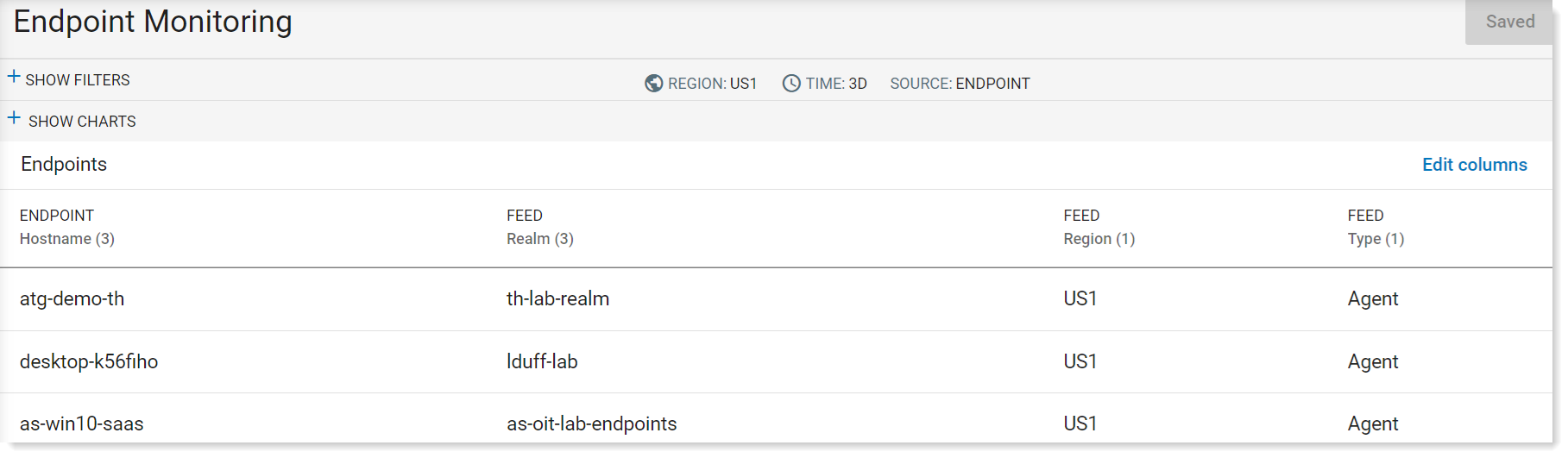
Task: Open the SOURCE: ENDPOINT filter
Action: (960, 84)
